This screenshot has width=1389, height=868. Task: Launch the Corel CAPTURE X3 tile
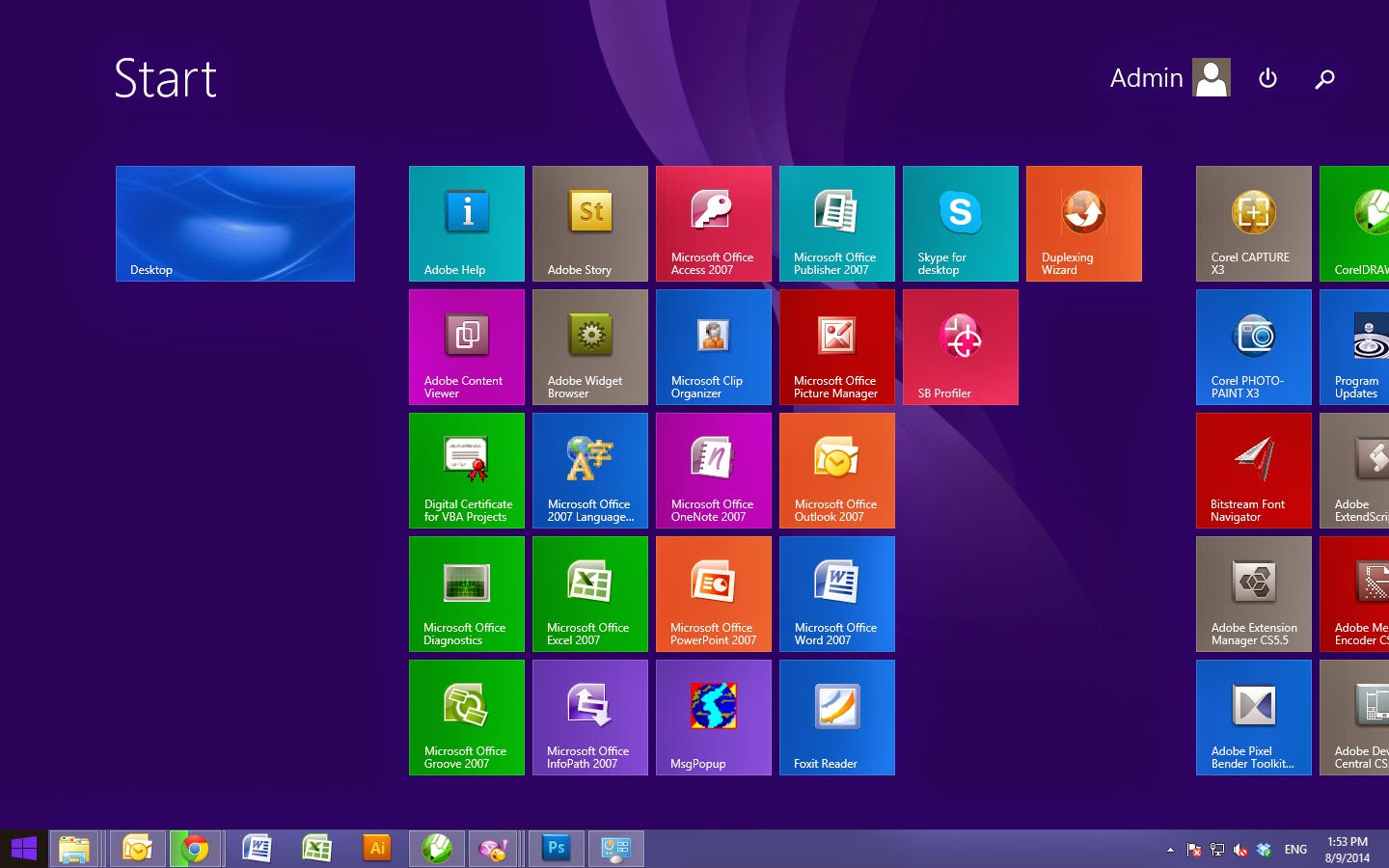point(1254,224)
